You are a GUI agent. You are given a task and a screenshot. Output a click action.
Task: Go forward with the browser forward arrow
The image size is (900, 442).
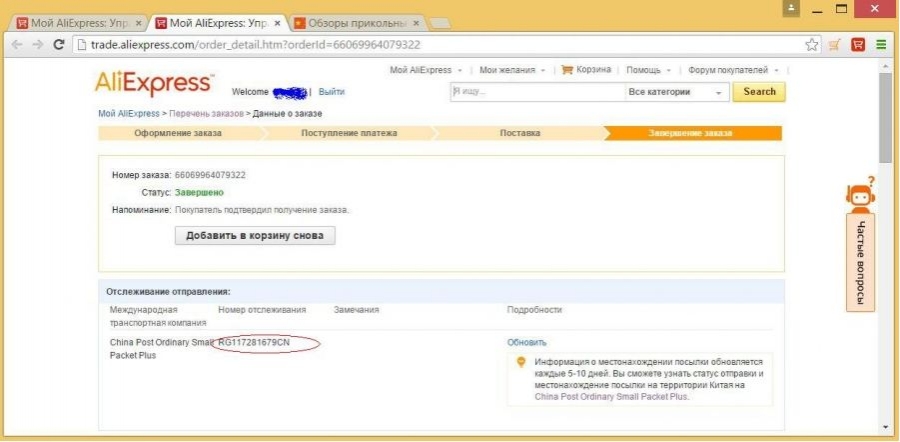38,45
